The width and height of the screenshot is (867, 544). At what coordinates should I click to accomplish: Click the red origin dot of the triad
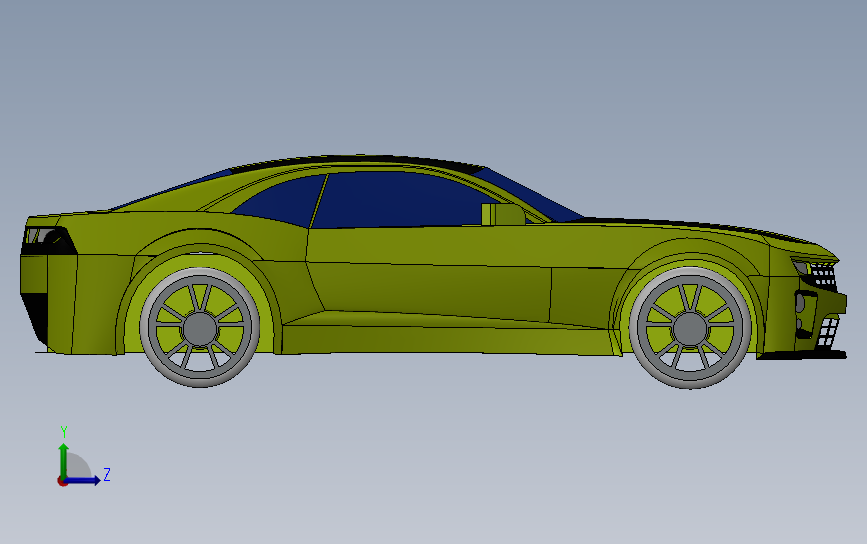pos(62,482)
